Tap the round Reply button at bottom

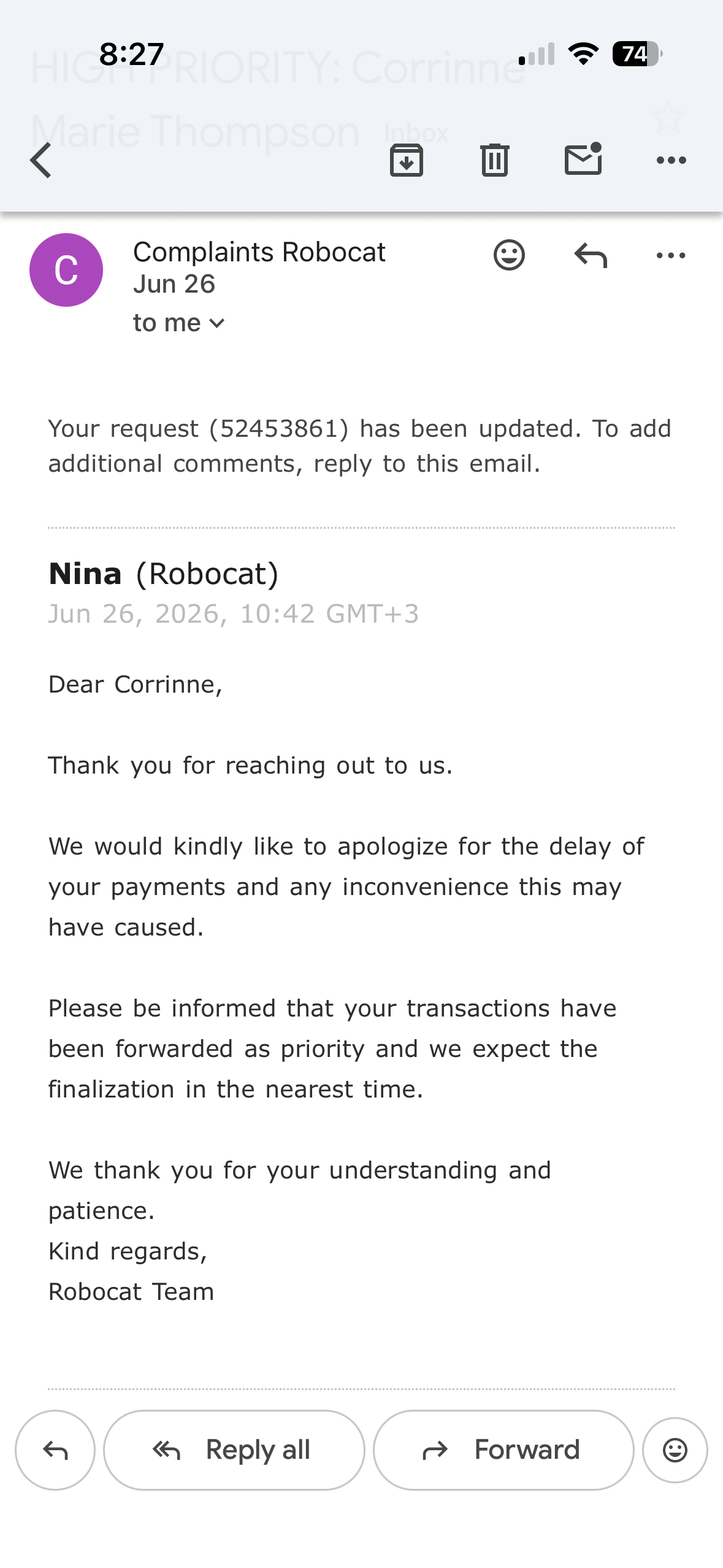tap(55, 1450)
